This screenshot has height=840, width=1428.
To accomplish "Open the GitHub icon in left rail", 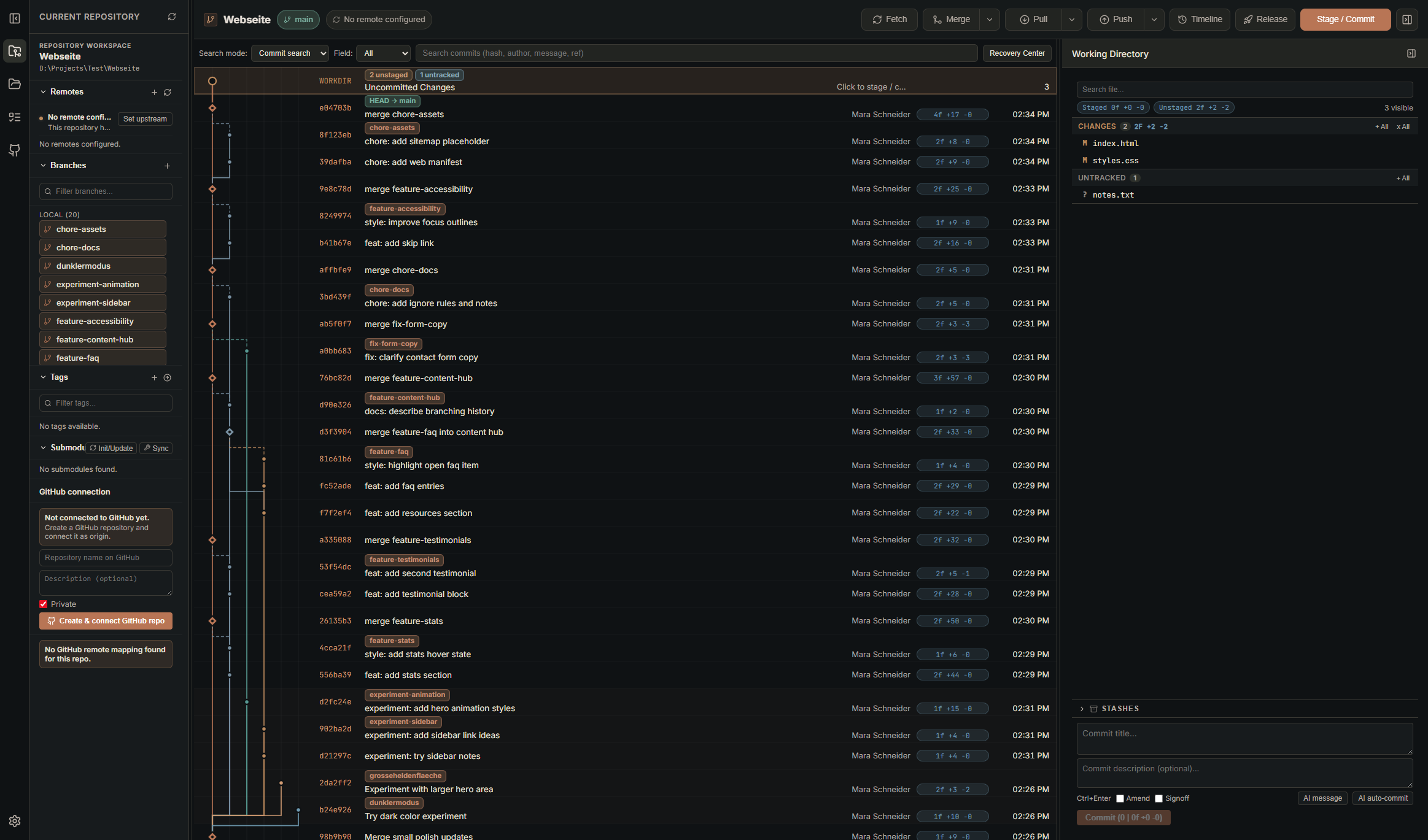I will pos(15,150).
